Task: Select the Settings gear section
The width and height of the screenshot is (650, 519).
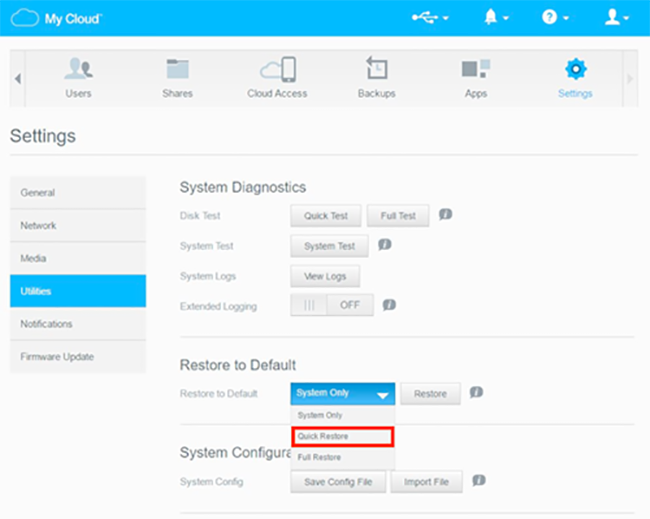Action: [x=575, y=78]
